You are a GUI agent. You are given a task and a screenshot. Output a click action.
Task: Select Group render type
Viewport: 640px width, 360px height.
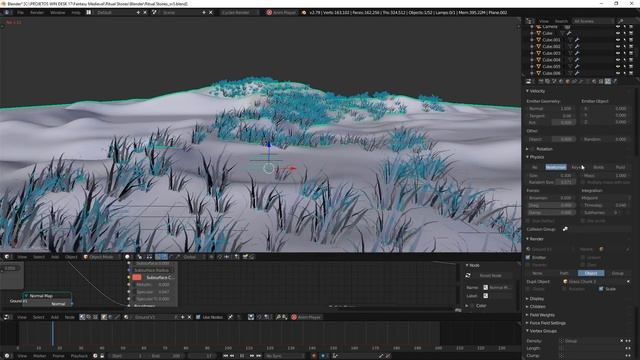pos(618,273)
